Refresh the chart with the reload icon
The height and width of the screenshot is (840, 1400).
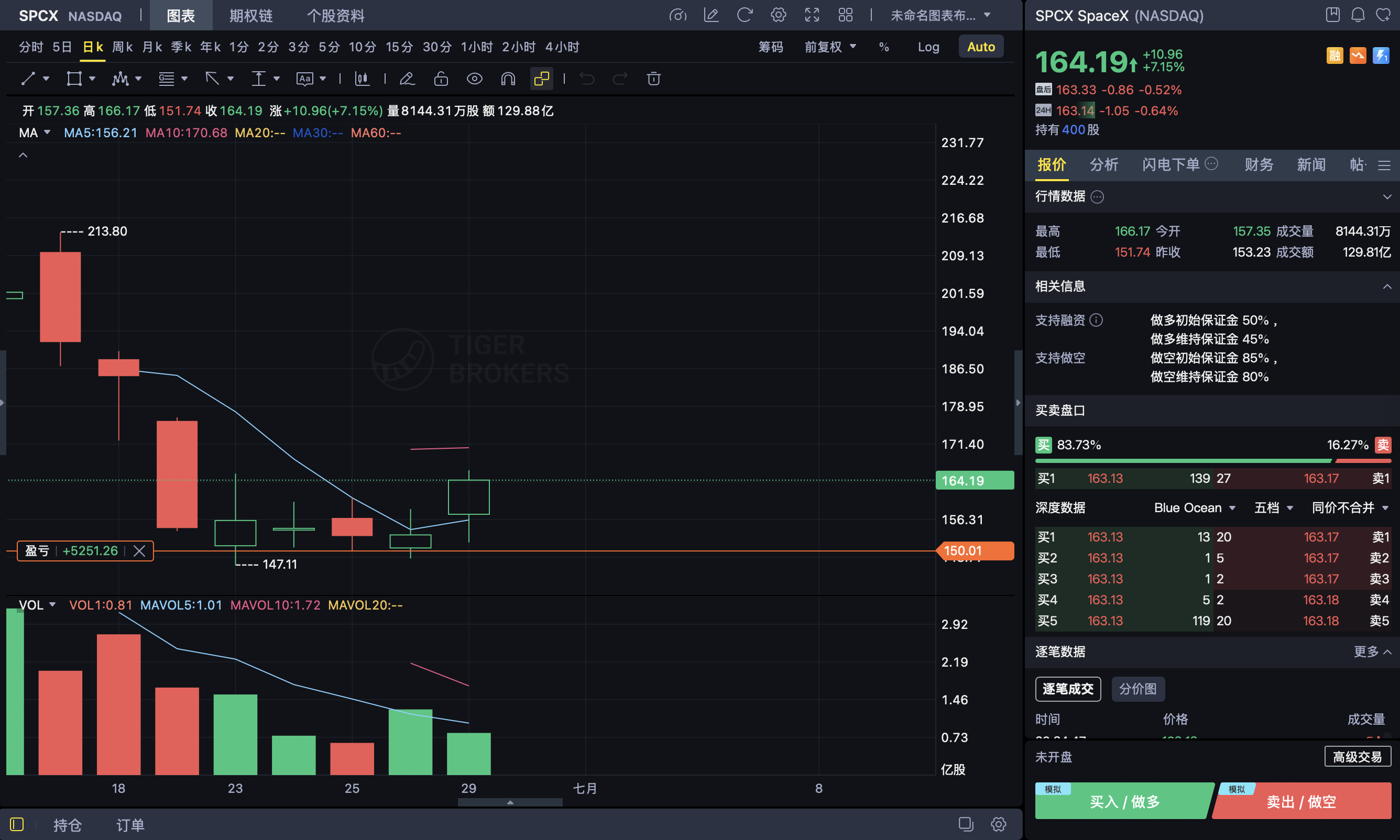[745, 15]
